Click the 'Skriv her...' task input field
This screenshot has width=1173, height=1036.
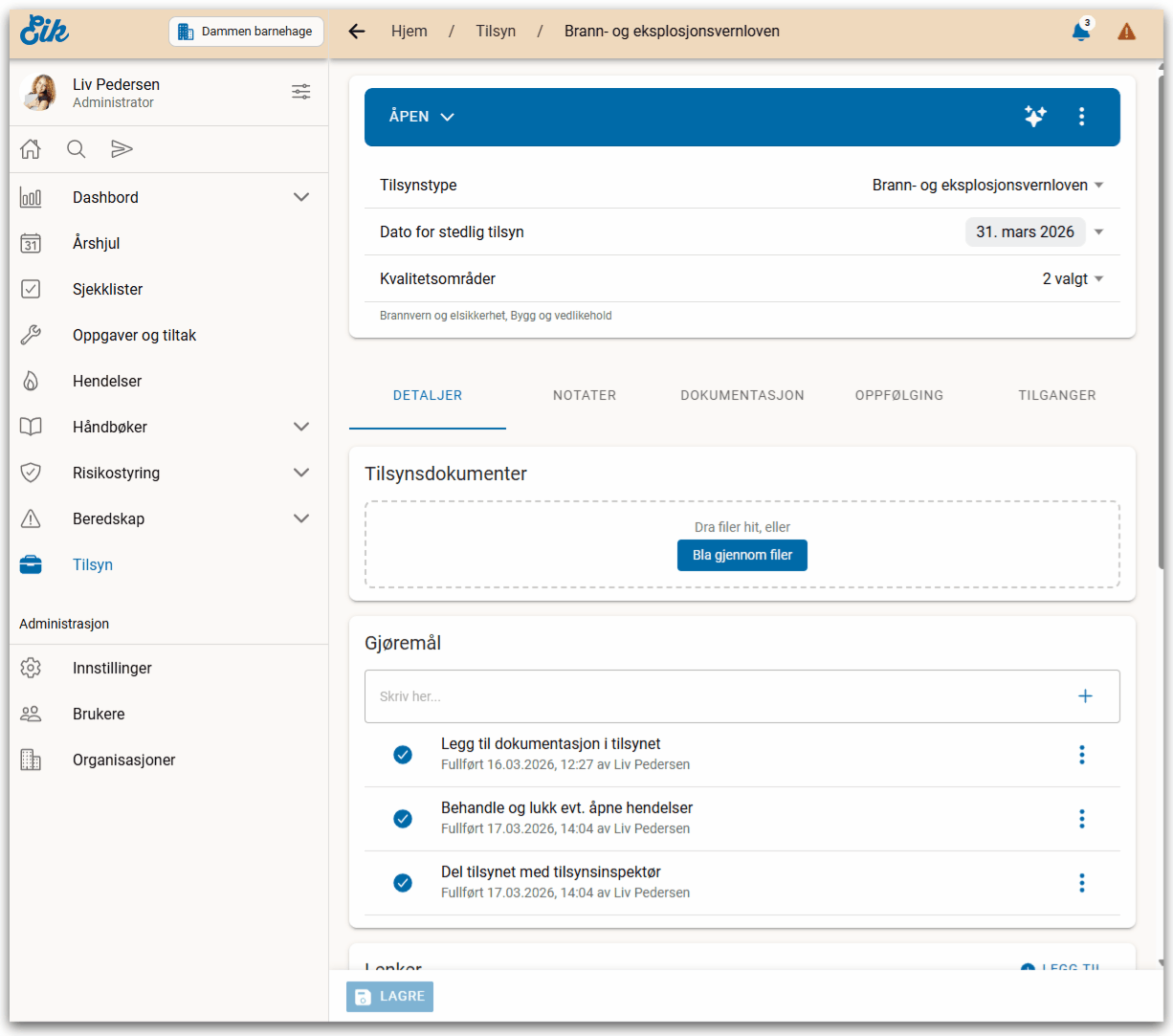[718, 696]
